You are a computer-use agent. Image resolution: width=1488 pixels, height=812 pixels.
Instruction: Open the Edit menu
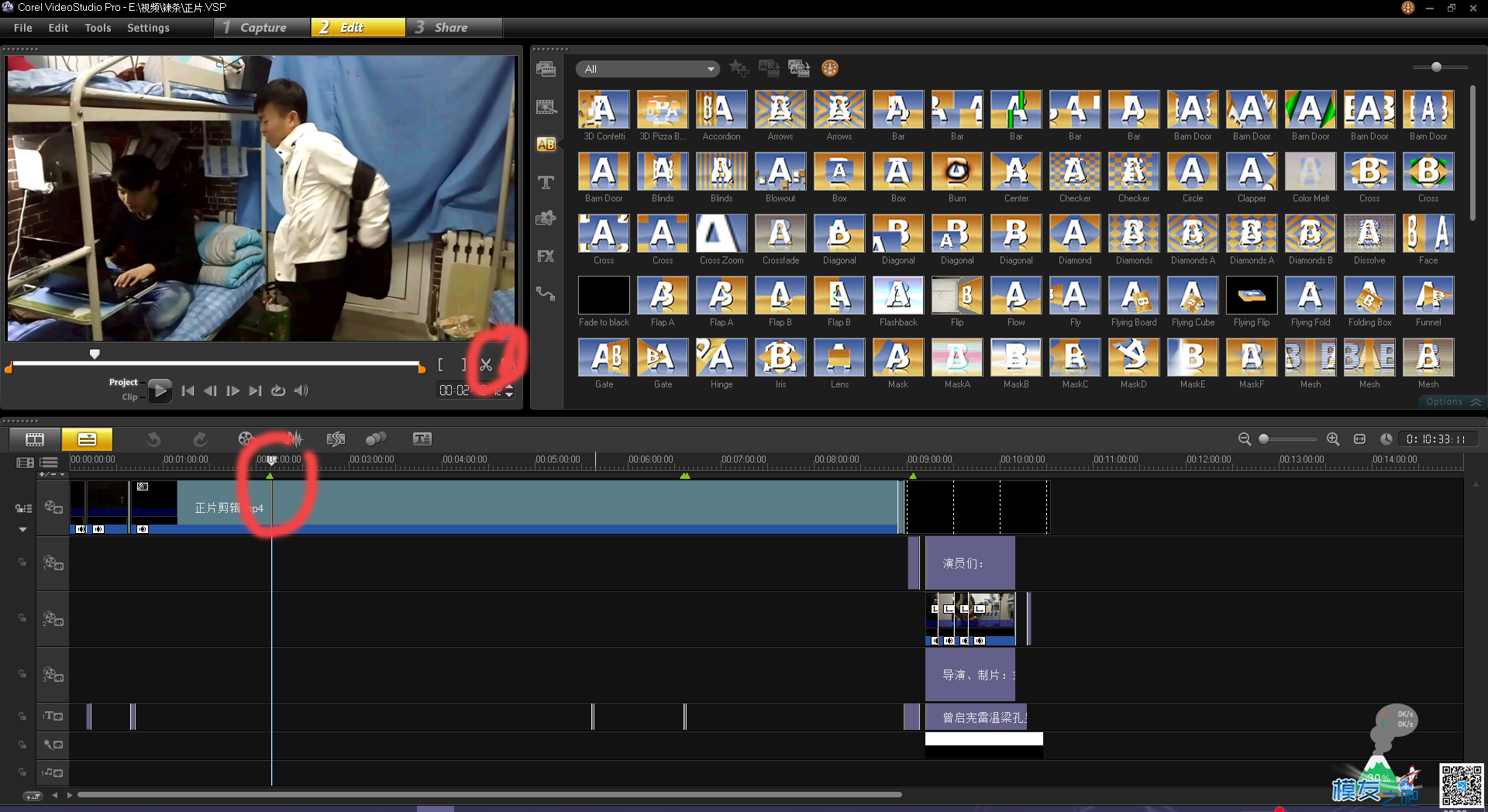58,28
